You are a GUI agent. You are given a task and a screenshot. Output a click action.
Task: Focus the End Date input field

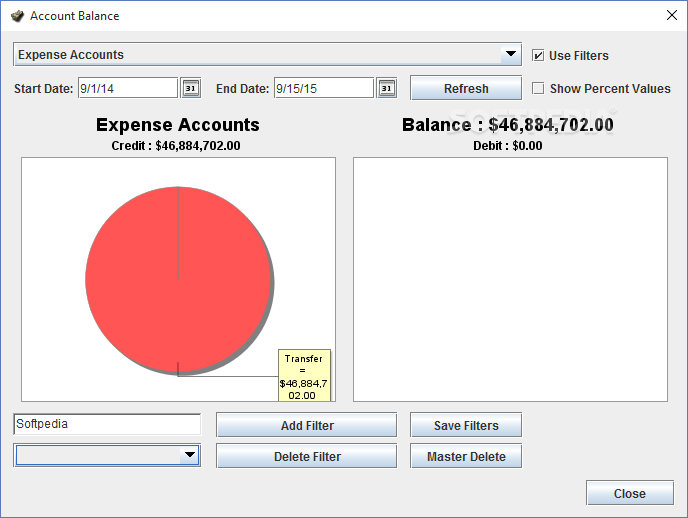[x=324, y=88]
